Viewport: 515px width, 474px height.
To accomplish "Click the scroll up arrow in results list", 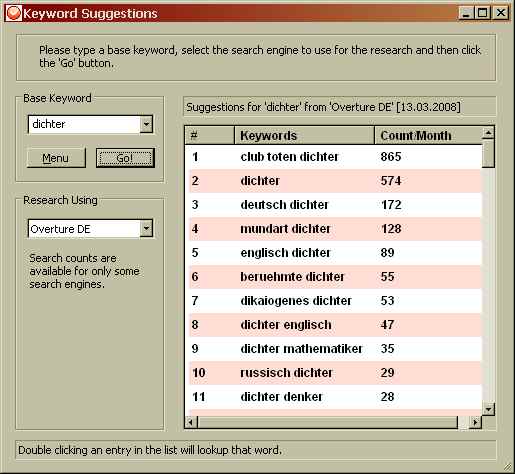I will [x=488, y=133].
